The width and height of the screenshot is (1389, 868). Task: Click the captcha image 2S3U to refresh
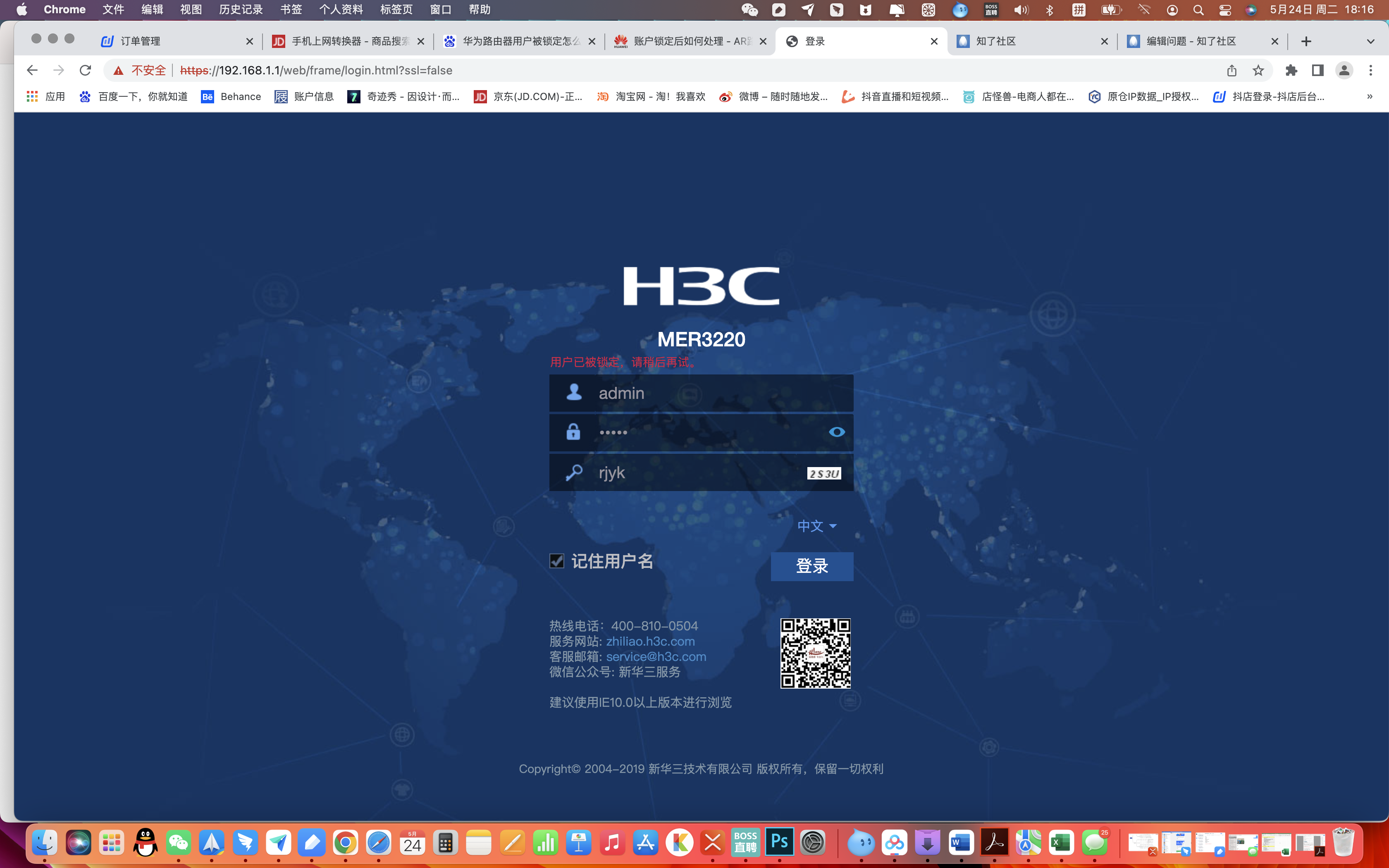tap(823, 474)
